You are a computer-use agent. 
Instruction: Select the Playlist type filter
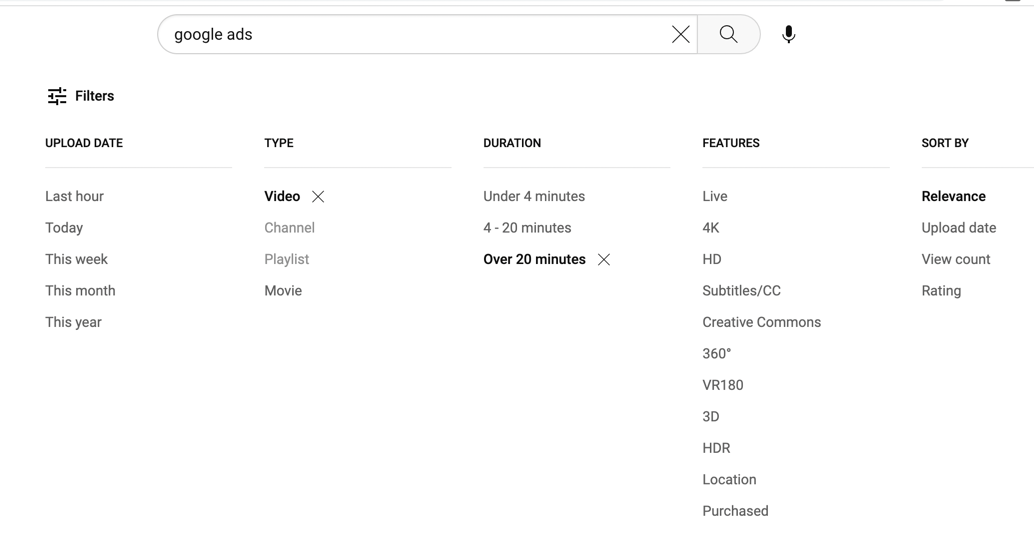[287, 259]
